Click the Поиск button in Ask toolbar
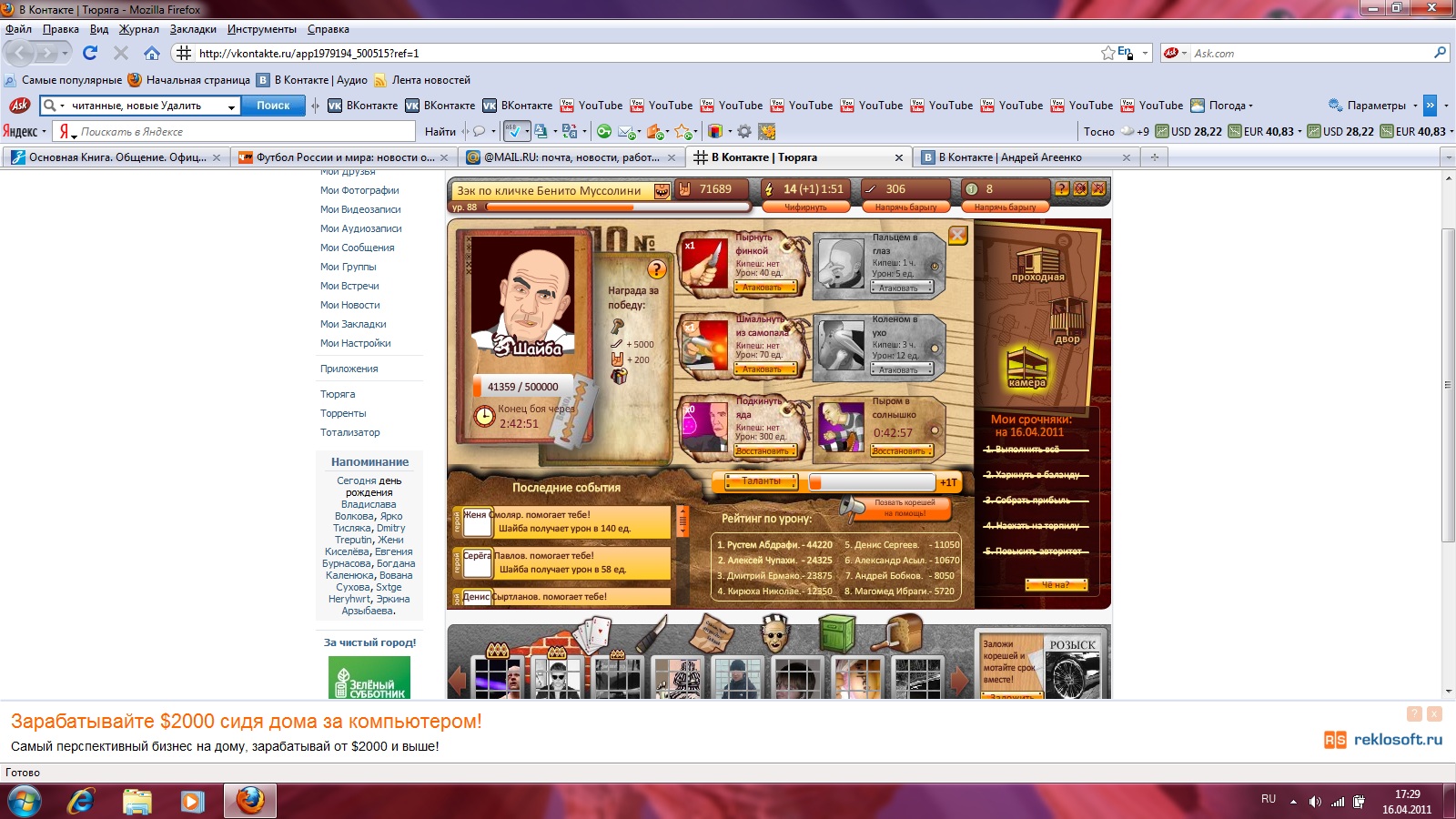The width and height of the screenshot is (1456, 819). 273,106
